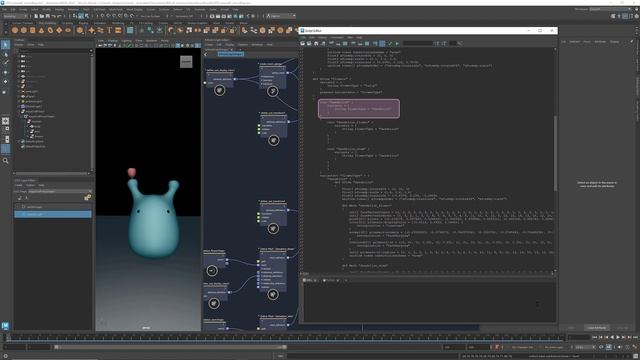Image resolution: width=640 pixels, height=360 pixels.
Task: Activate the Move tool in the toolbox
Action: (x=5, y=72)
